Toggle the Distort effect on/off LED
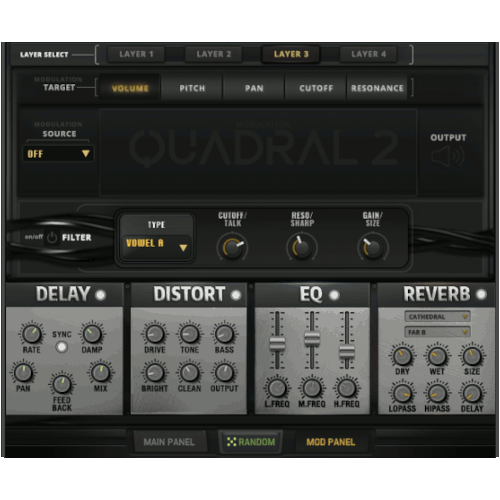 tap(236, 295)
